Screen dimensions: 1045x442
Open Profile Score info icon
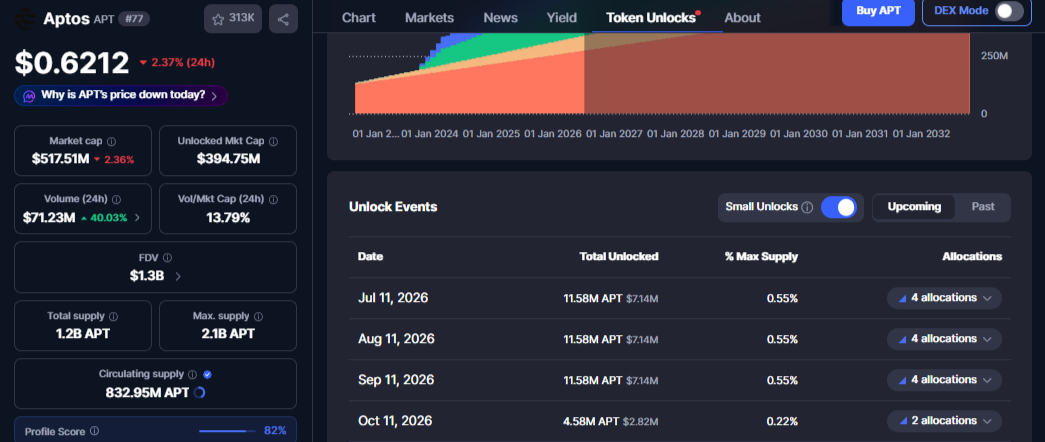pos(95,431)
